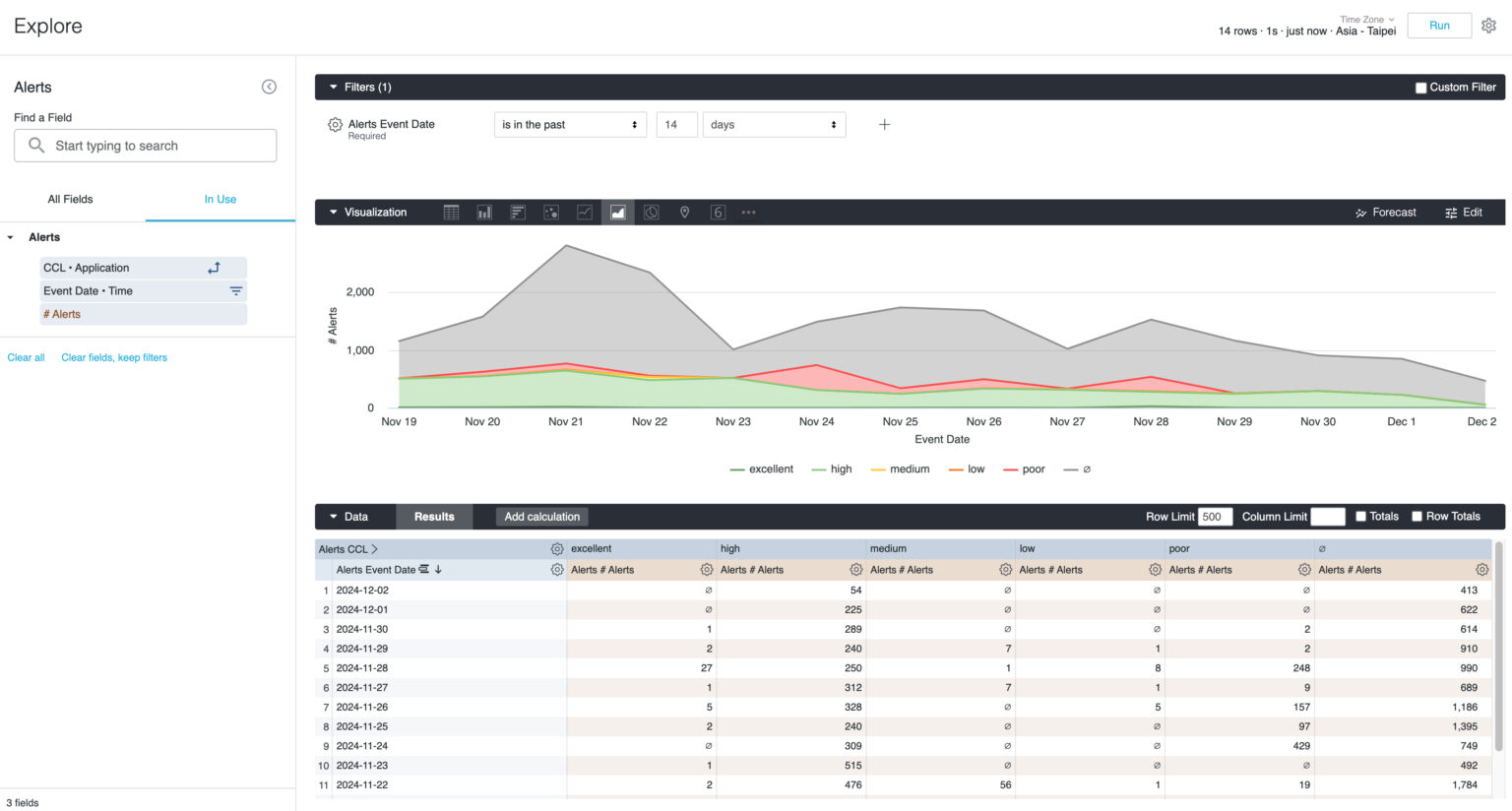Click the pivot icon on CCL Application
The image size is (1512, 811).
coord(214,268)
